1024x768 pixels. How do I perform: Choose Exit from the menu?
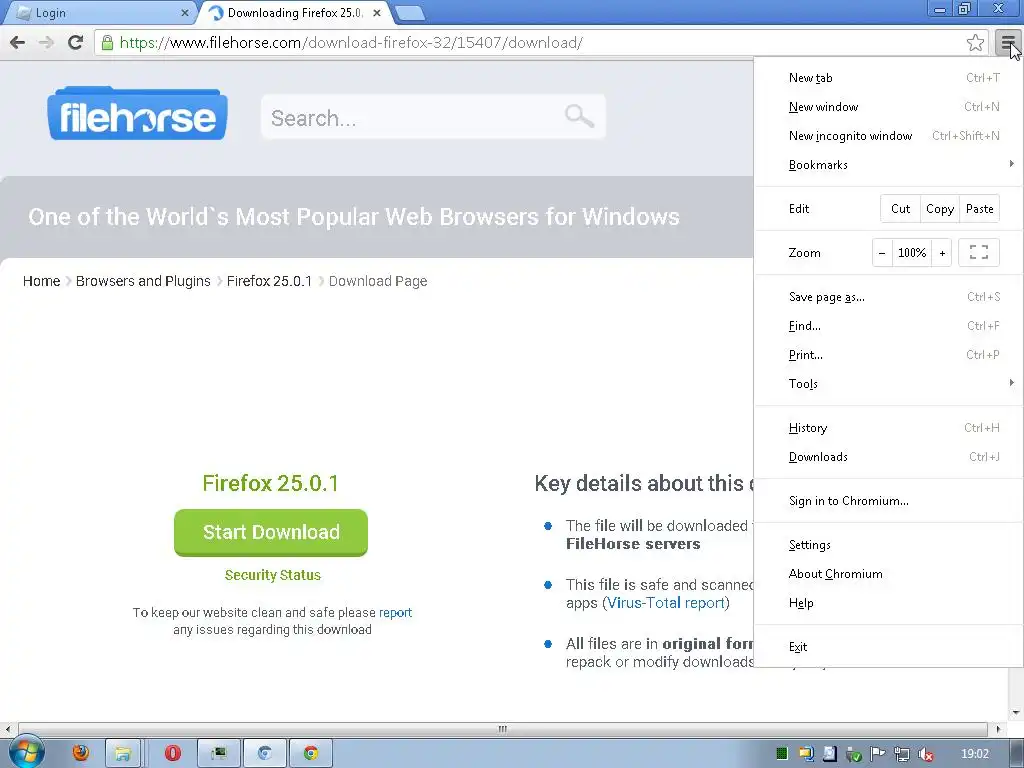(x=889, y=647)
